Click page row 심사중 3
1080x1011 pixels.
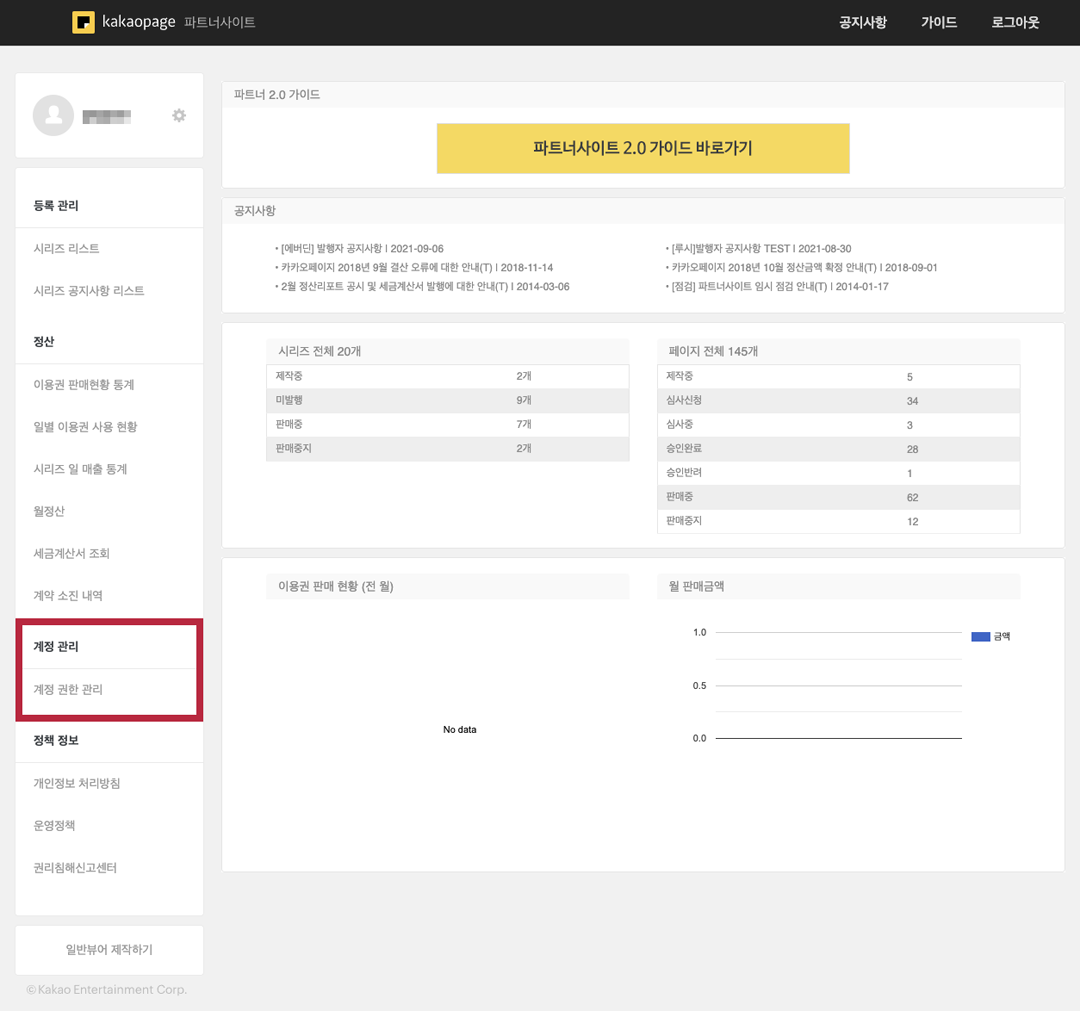coord(838,425)
